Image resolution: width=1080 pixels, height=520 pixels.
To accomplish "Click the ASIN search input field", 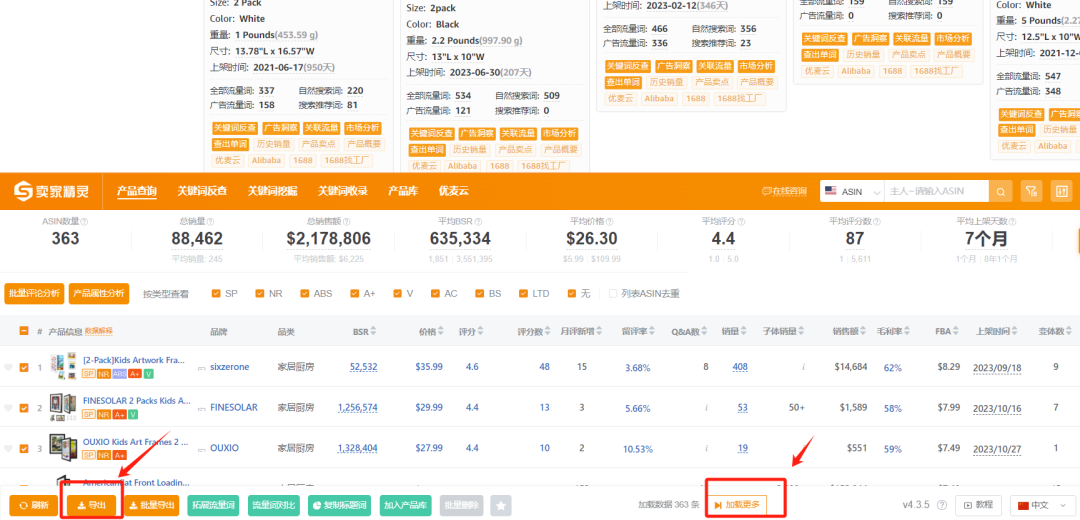I will click(x=936, y=191).
